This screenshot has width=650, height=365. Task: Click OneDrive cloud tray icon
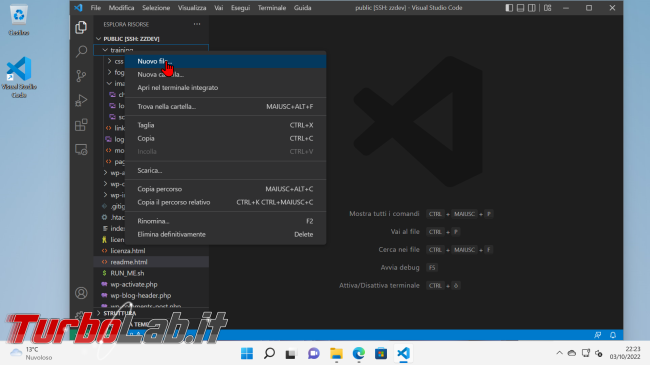pos(572,353)
